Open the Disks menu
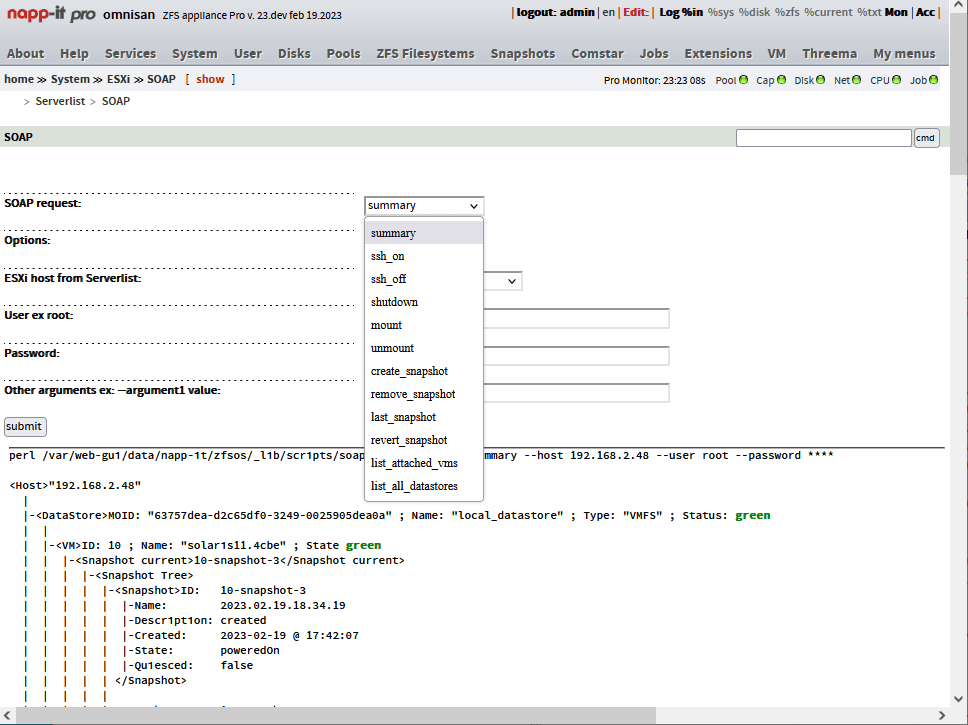 pos(294,54)
